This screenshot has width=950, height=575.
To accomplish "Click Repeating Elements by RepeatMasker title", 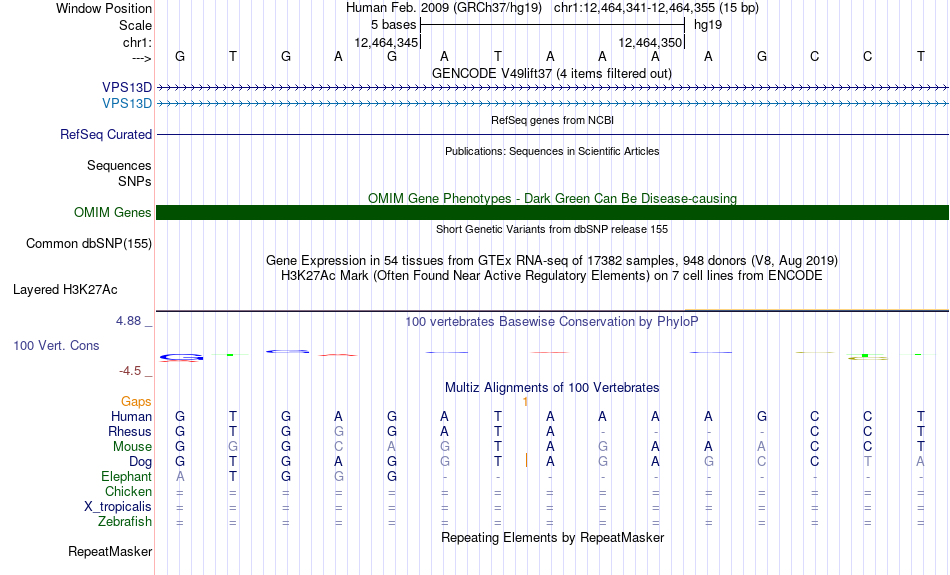I will point(553,538).
